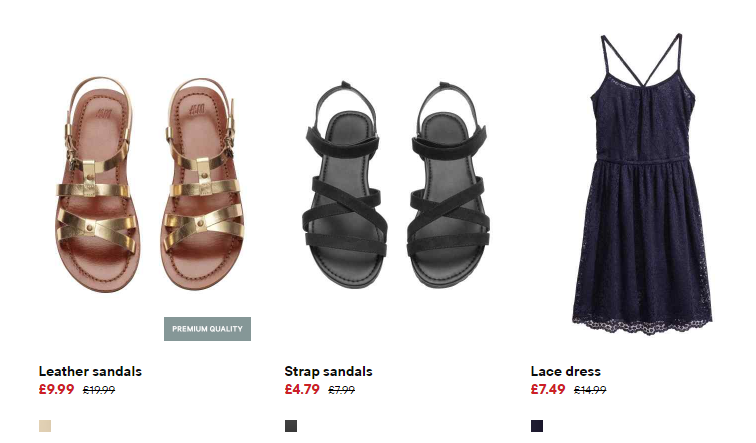Select the dark grey swatch under Strap sandals
The height and width of the screenshot is (443, 756).
point(291,426)
